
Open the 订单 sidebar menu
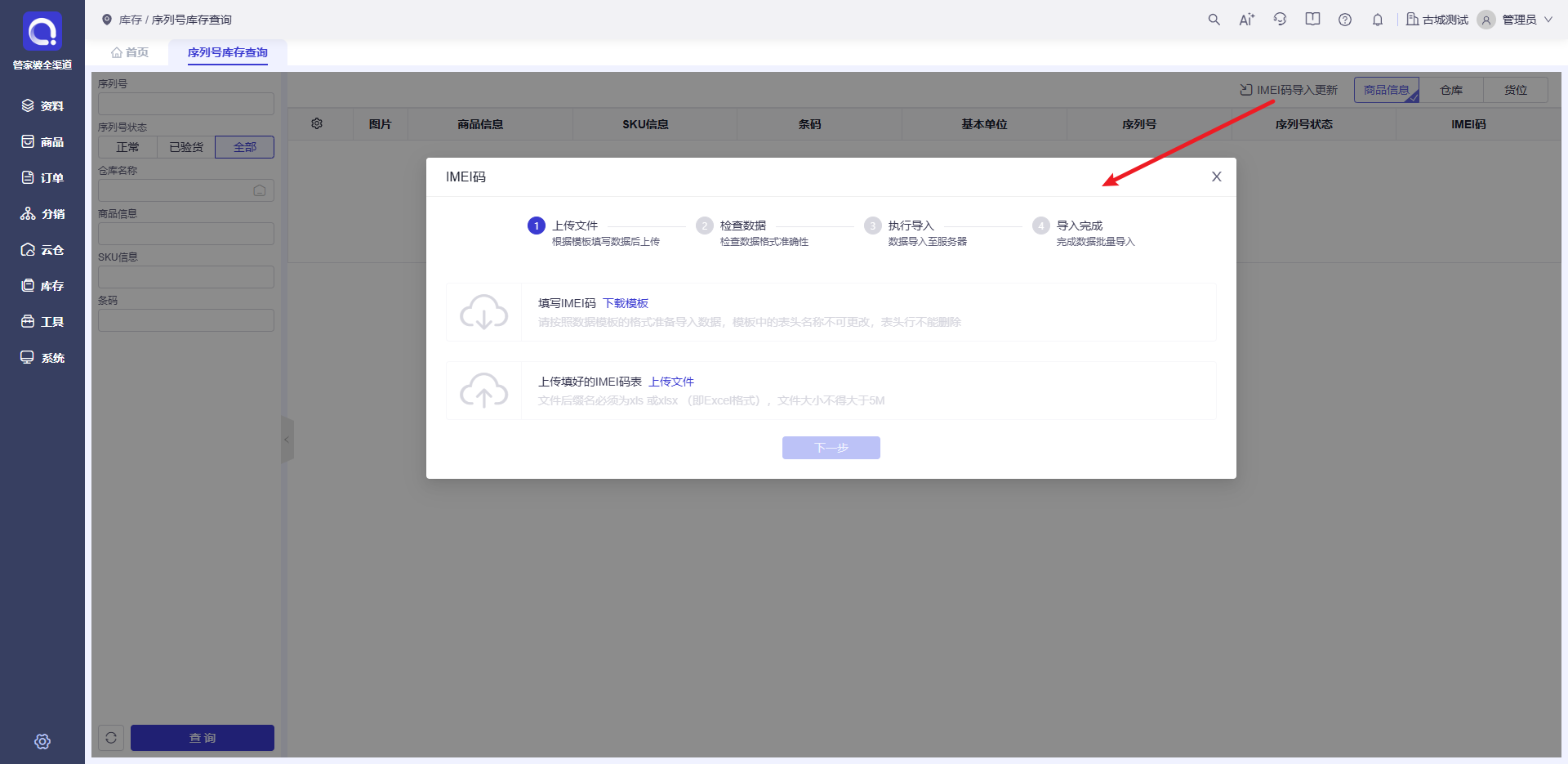pos(42,177)
